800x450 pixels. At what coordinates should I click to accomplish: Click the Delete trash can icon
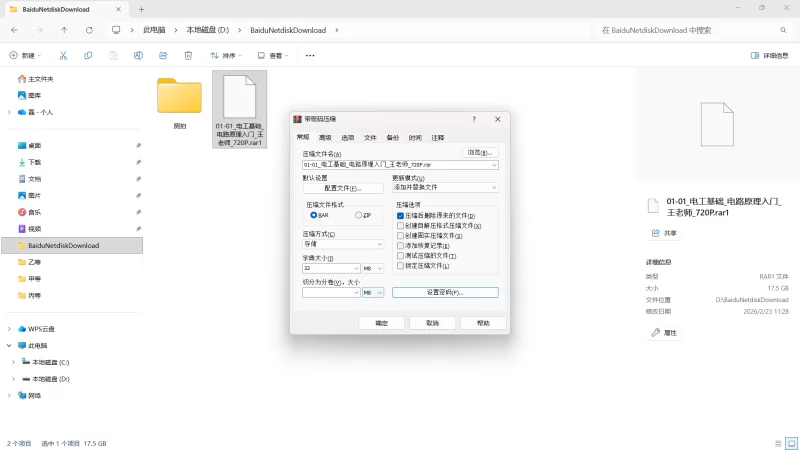187,56
